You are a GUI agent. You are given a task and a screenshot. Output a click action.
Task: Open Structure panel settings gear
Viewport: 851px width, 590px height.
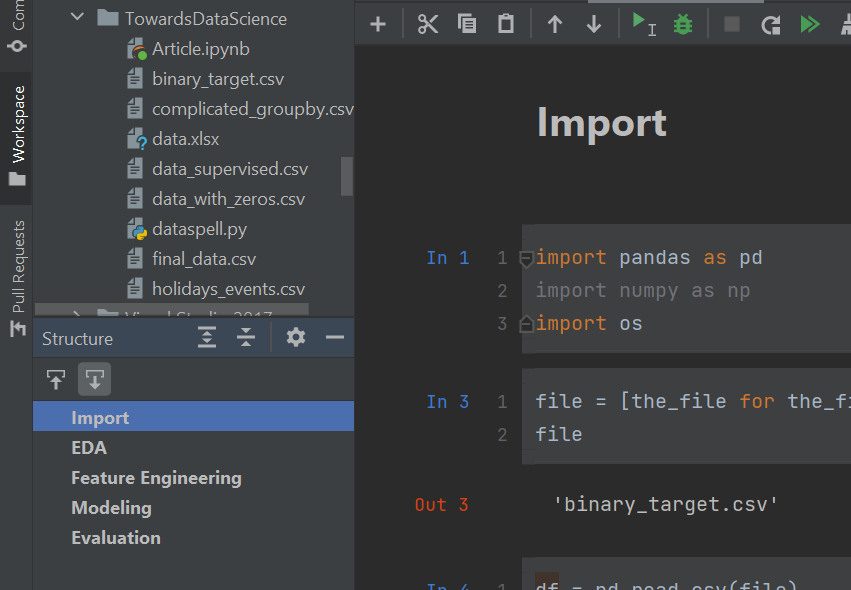point(295,338)
